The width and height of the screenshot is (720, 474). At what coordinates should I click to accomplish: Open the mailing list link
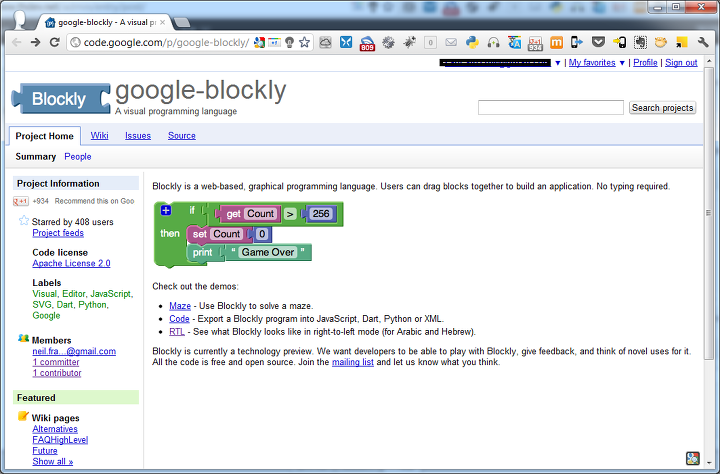pos(353,362)
